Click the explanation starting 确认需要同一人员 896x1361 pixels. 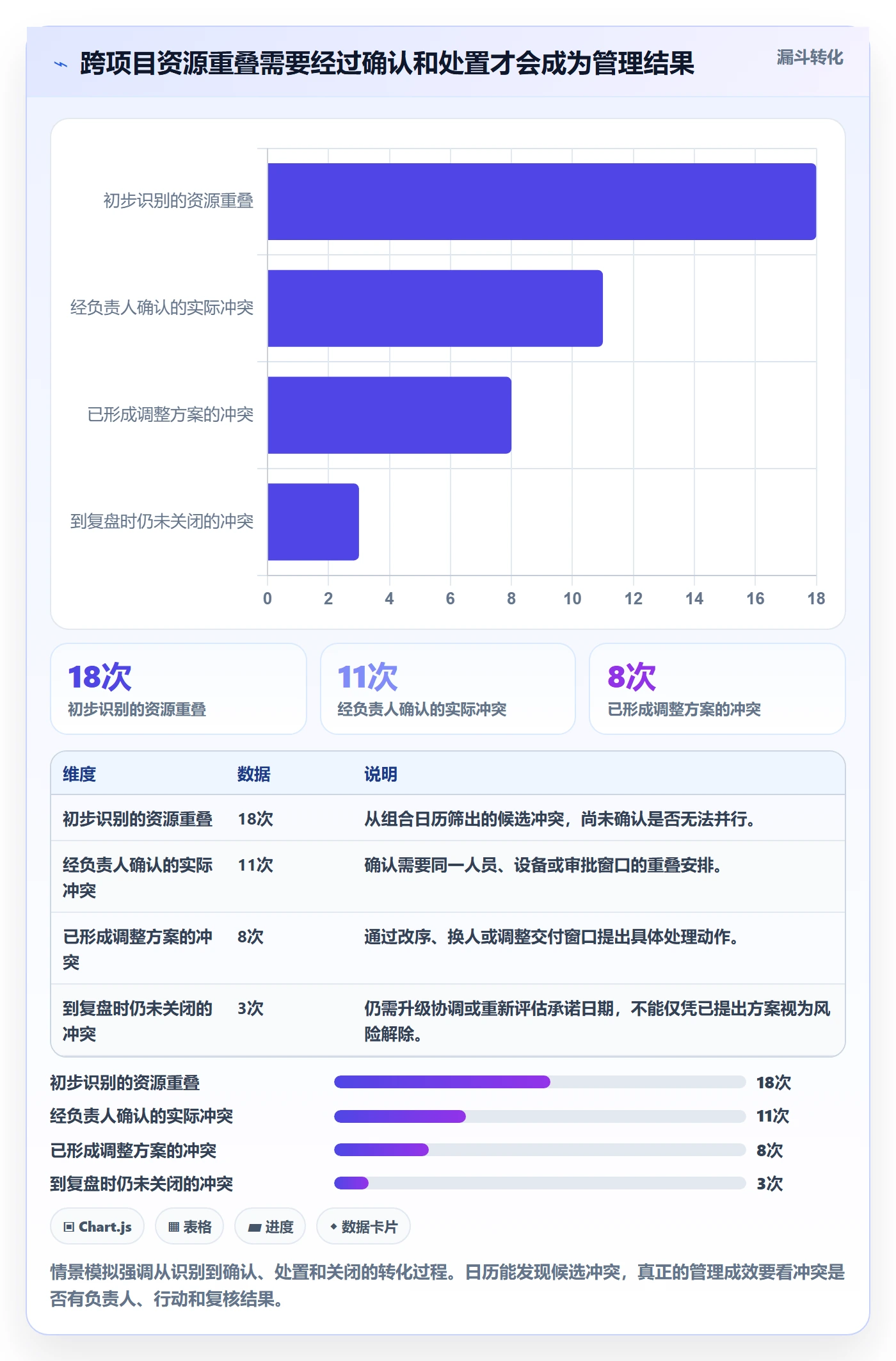(543, 865)
